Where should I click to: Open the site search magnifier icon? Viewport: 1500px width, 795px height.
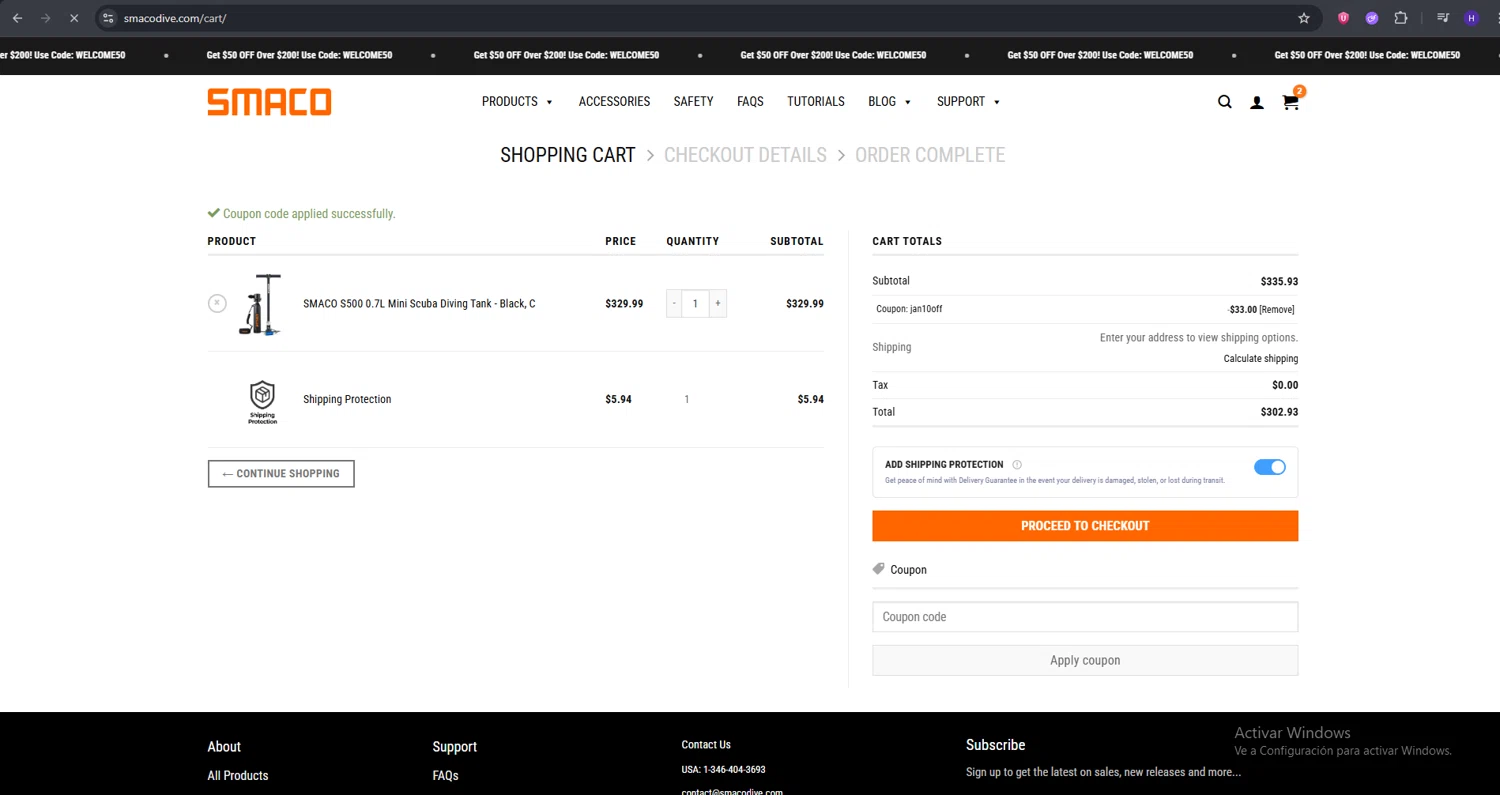pyautogui.click(x=1225, y=102)
